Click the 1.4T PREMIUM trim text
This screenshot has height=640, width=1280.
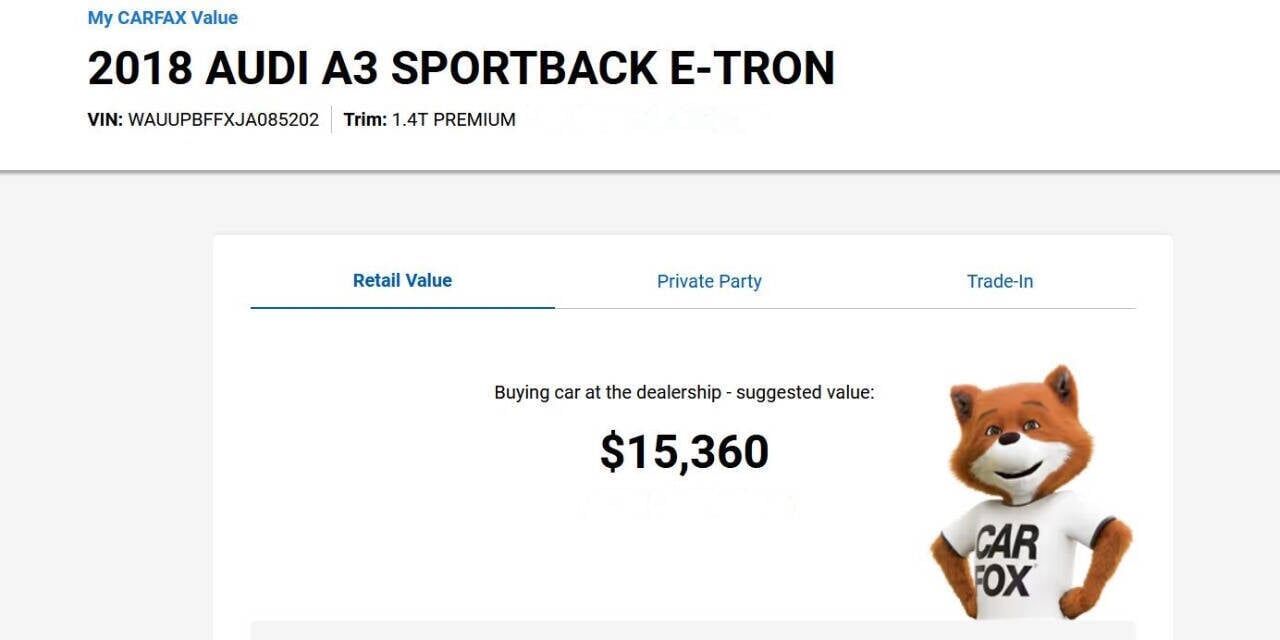pos(454,120)
